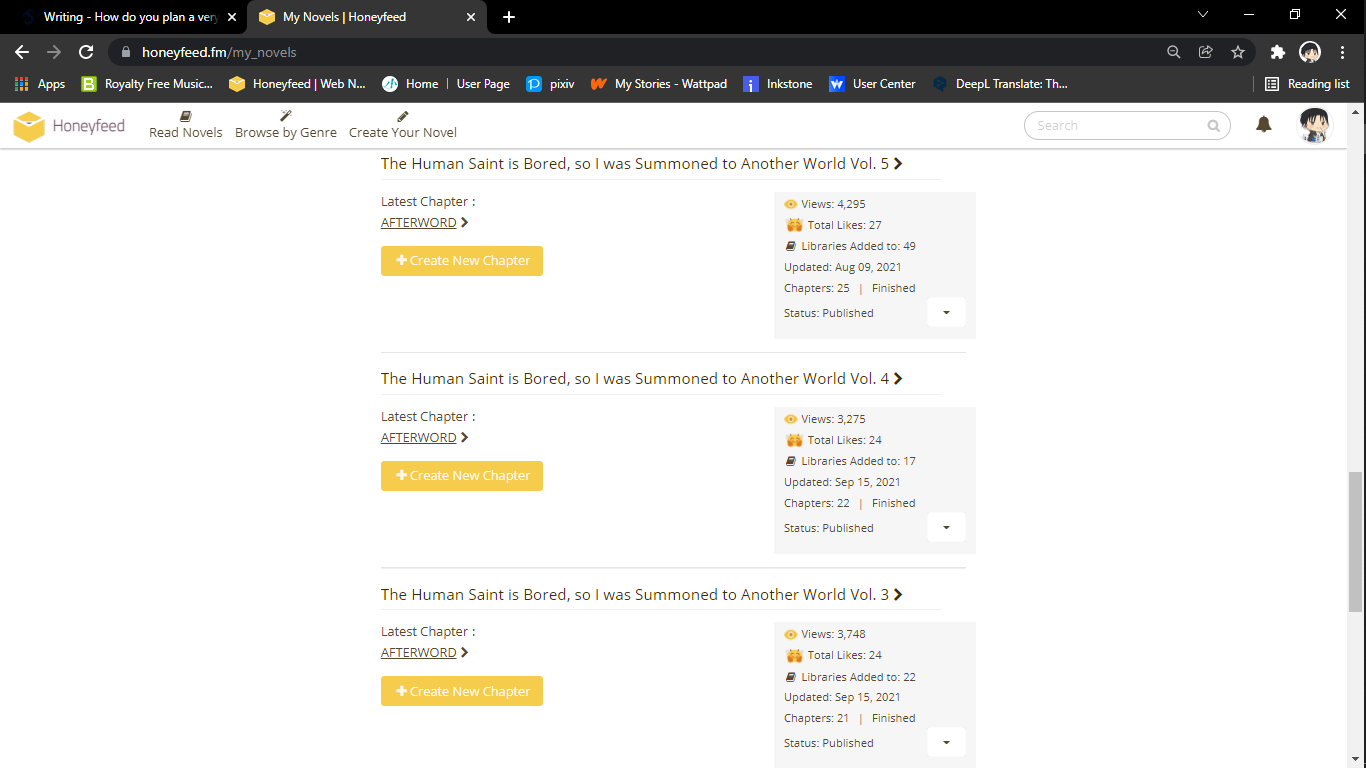1366x768 pixels.
Task: Open the Chrome extensions puzzle icon
Action: pos(1277,52)
